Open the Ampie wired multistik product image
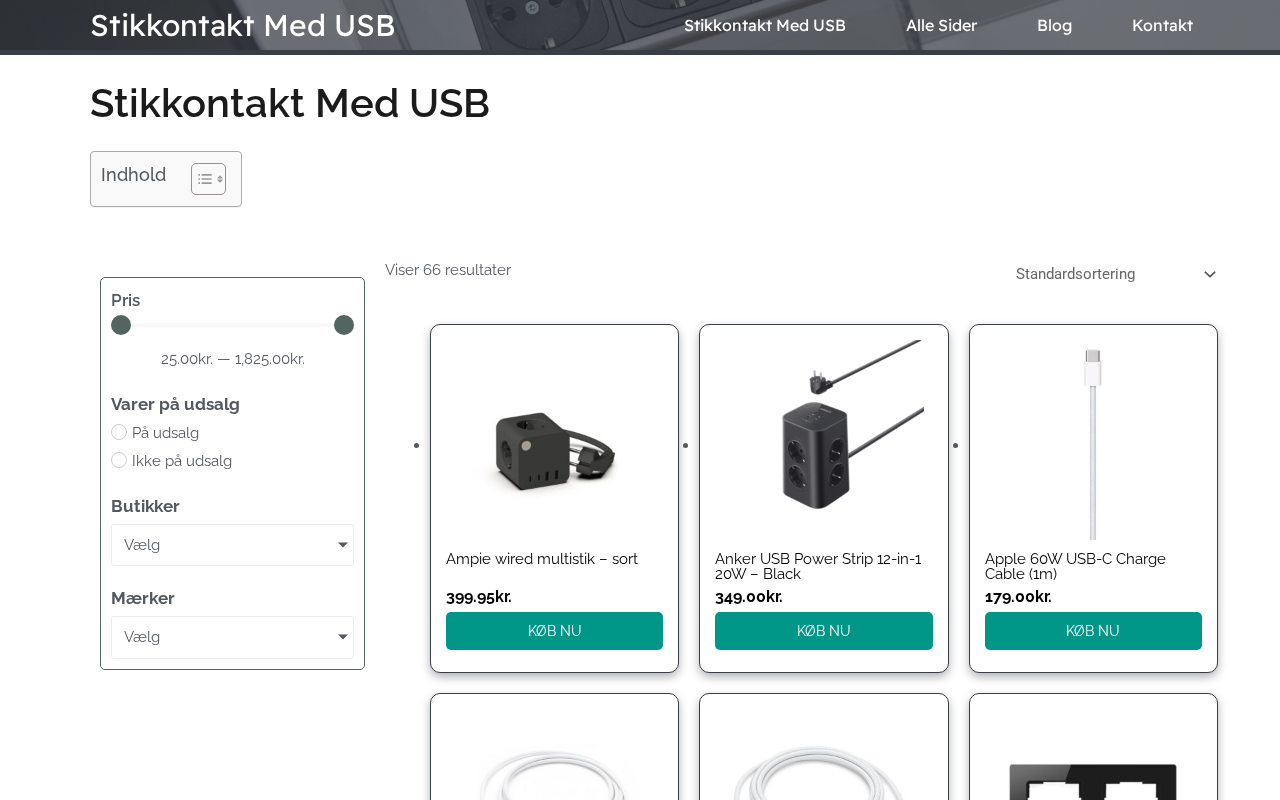Image resolution: width=1280 pixels, height=800 pixels. click(554, 440)
